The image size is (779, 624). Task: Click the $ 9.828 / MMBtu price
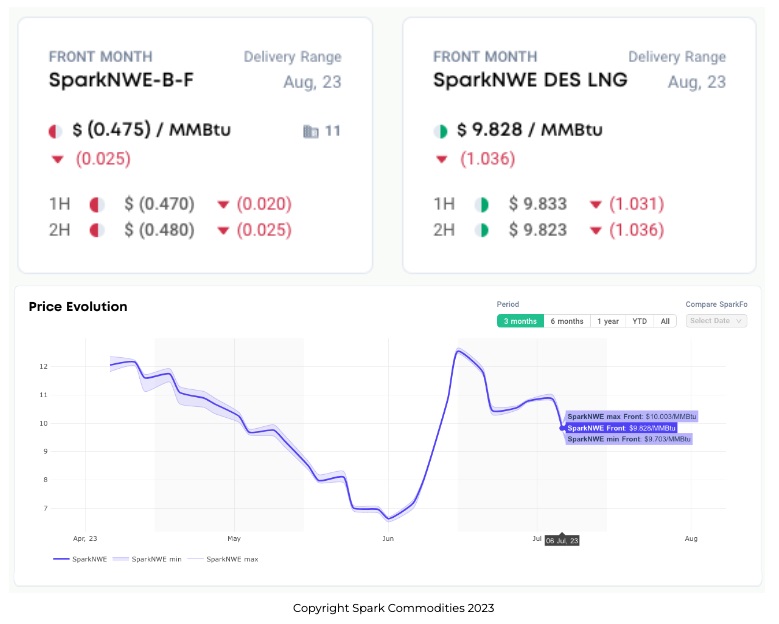point(530,130)
